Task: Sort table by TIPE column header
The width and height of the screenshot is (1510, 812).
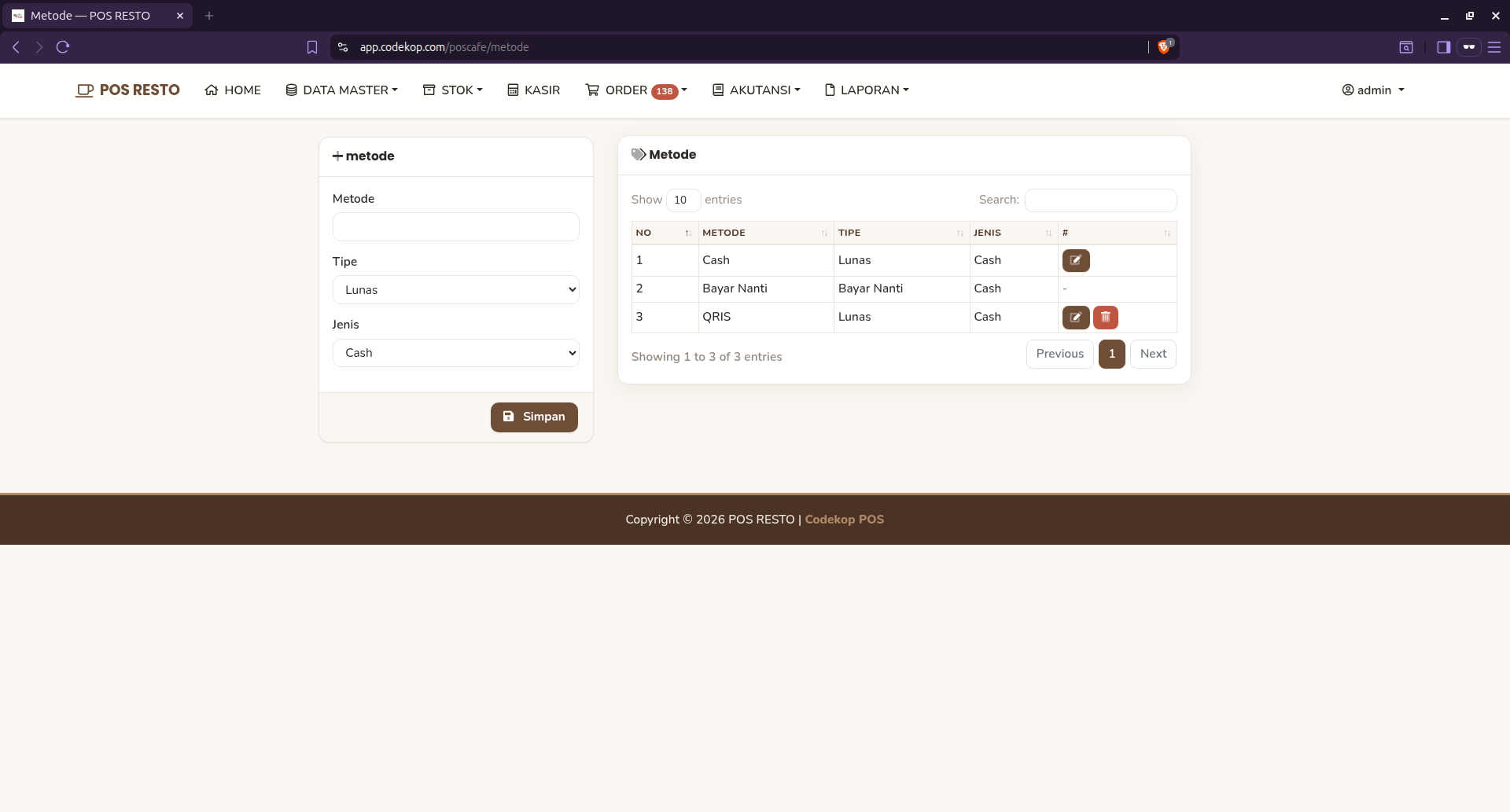Action: (x=901, y=233)
